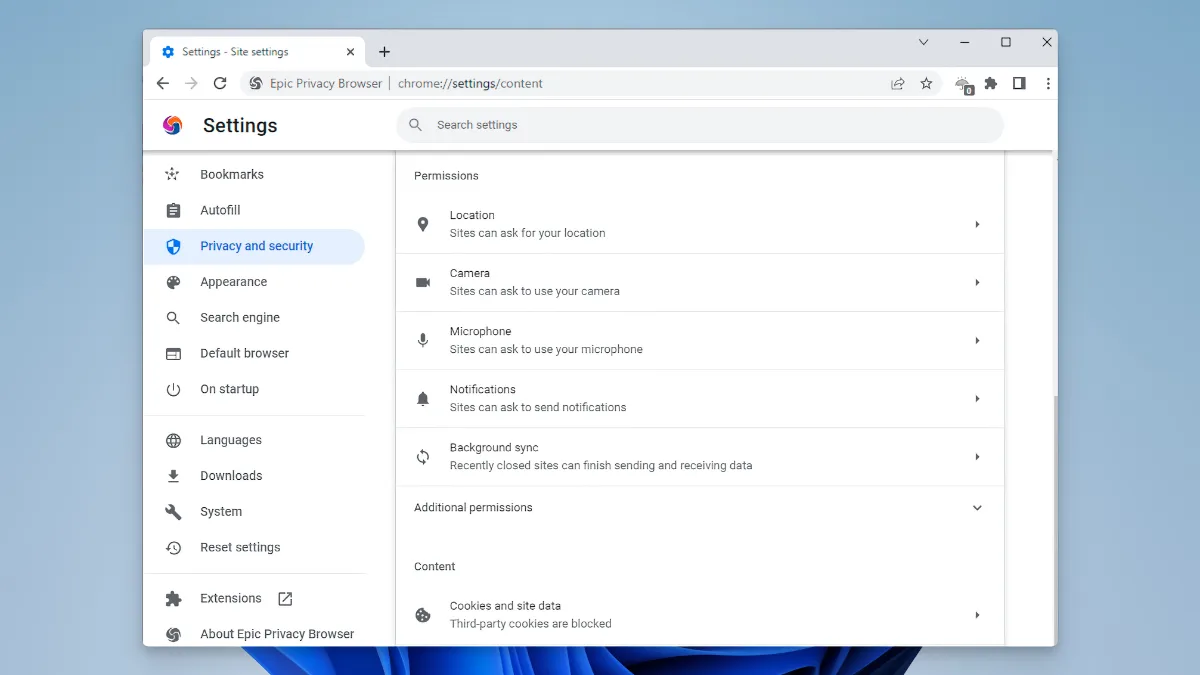Image resolution: width=1200 pixels, height=675 pixels.
Task: Open a new tab with plus button
Action: [x=384, y=52]
